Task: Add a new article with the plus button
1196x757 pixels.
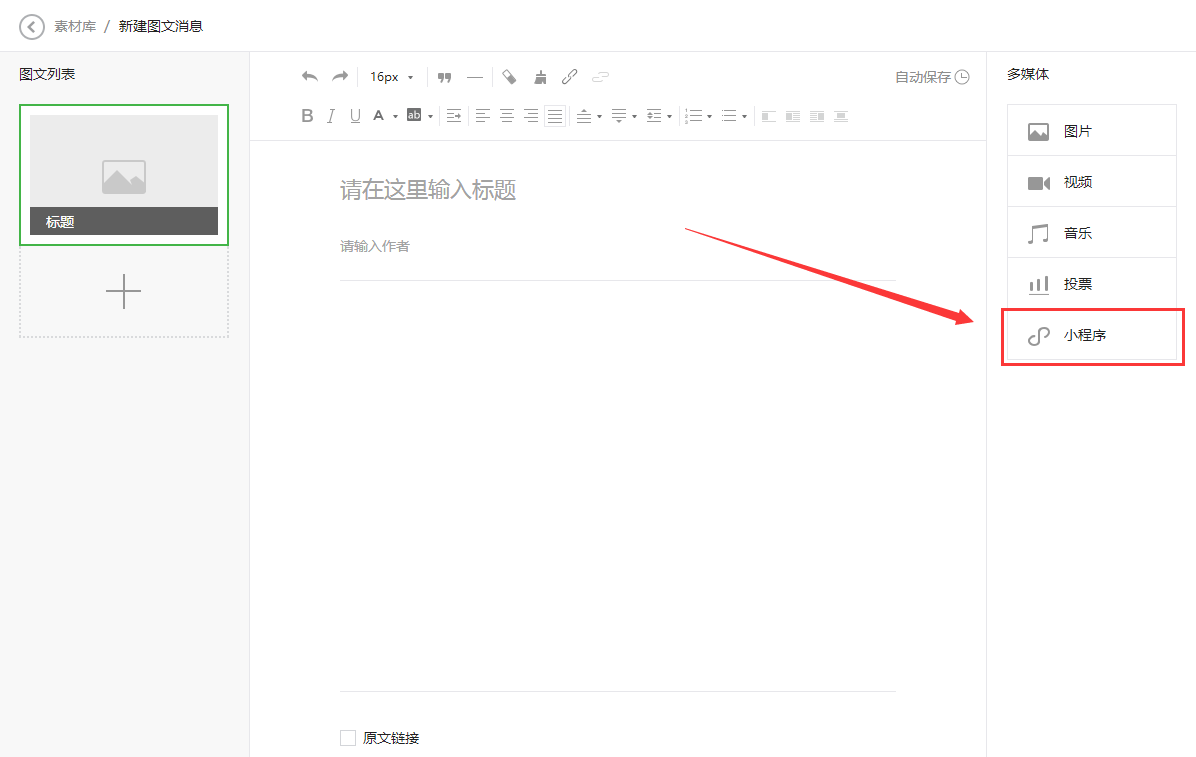Action: pyautogui.click(x=123, y=291)
